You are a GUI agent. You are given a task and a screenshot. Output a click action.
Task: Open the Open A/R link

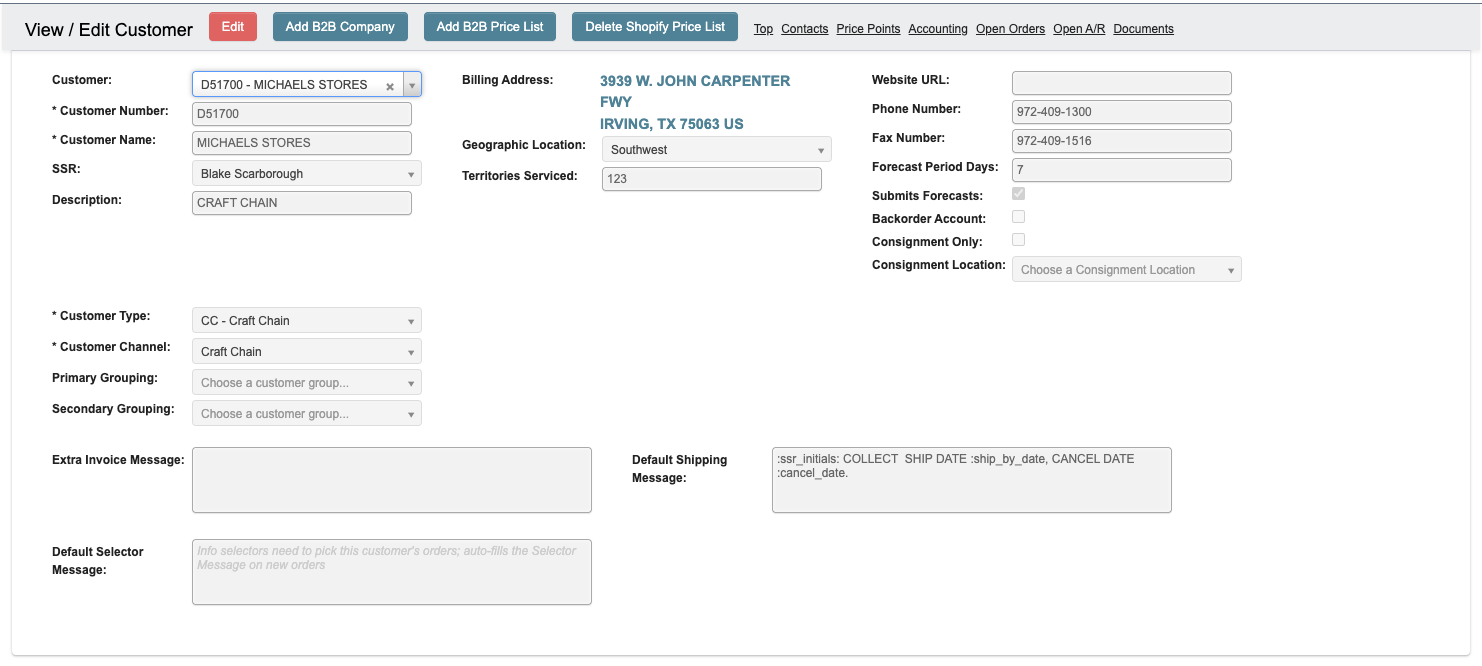(1079, 29)
